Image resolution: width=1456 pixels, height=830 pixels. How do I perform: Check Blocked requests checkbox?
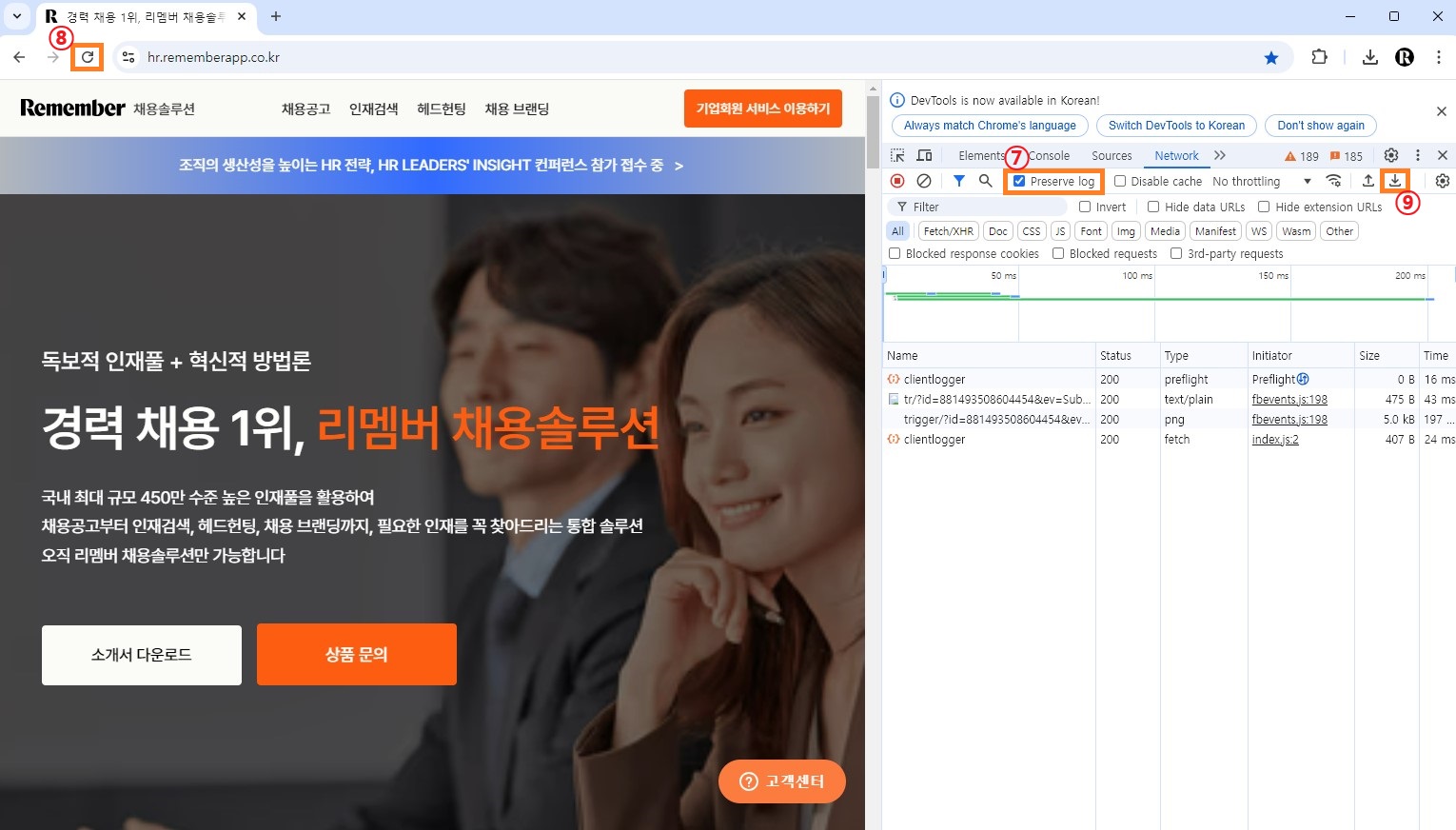(1058, 253)
